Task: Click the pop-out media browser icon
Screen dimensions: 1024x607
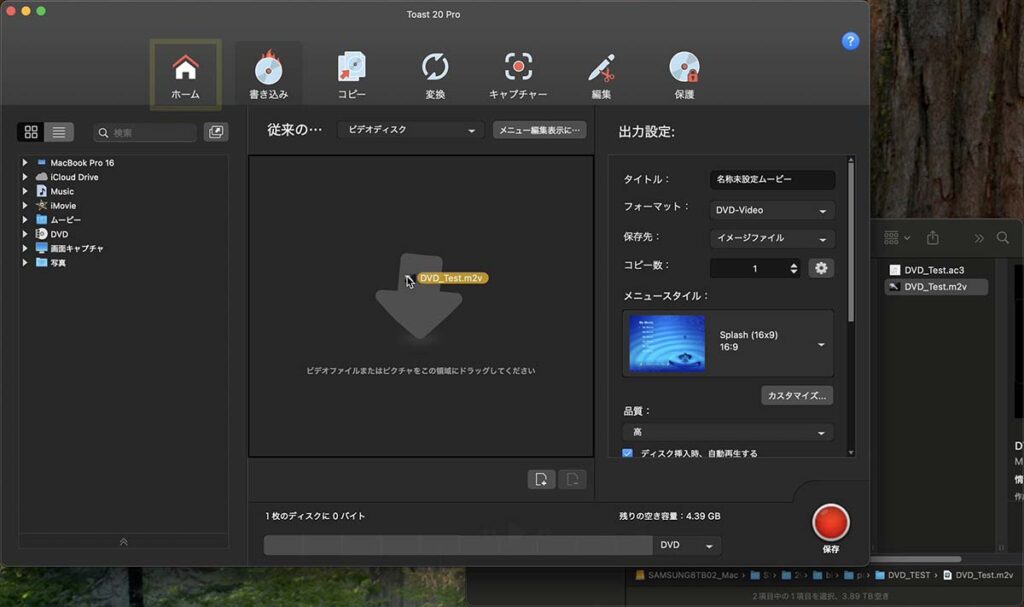Action: click(x=216, y=132)
